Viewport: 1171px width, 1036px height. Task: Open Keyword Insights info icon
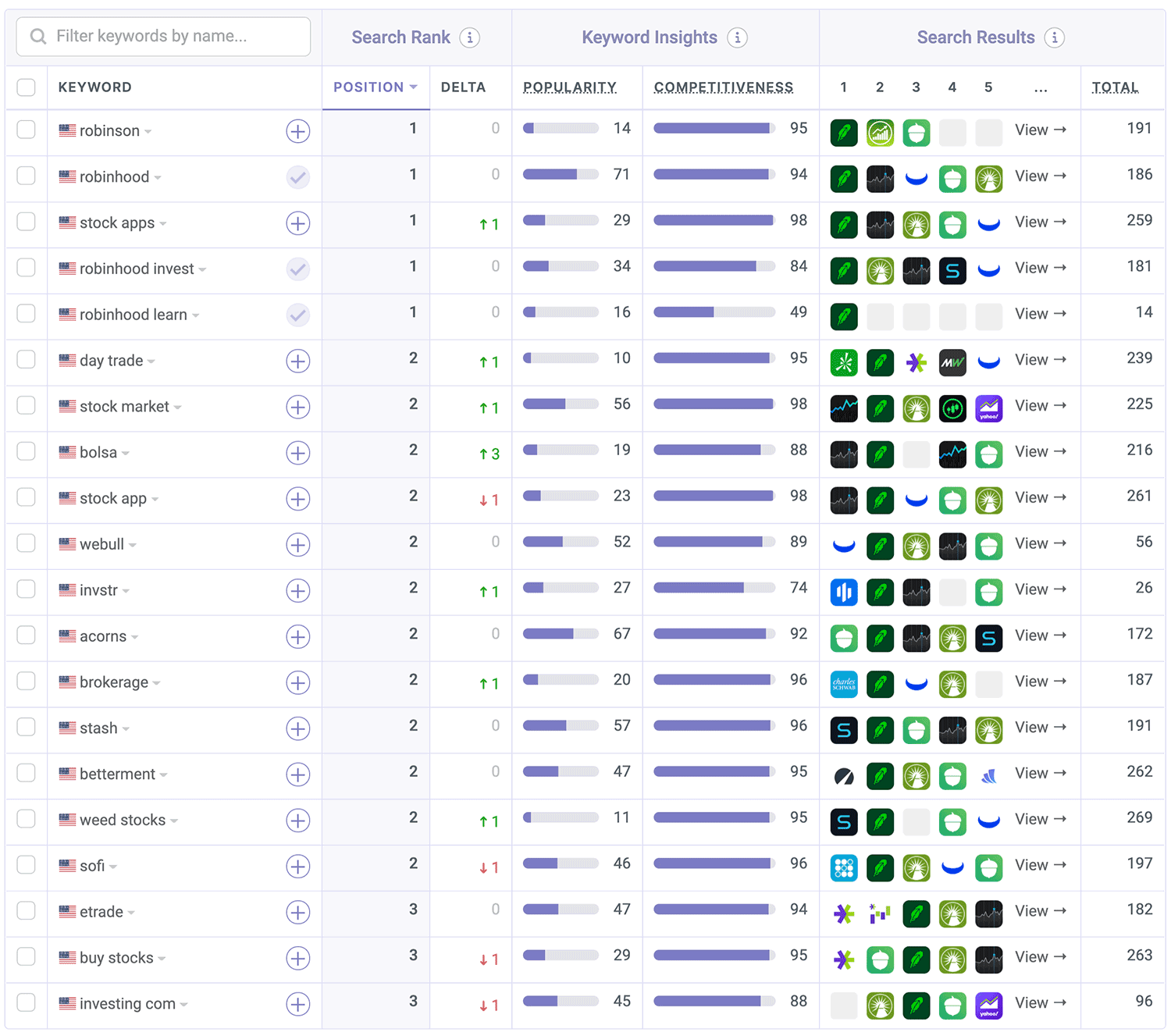click(x=737, y=37)
